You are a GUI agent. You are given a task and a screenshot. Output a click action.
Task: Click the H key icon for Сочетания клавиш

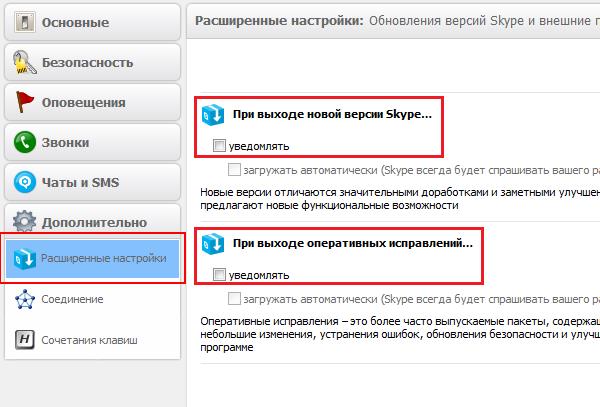point(25,340)
